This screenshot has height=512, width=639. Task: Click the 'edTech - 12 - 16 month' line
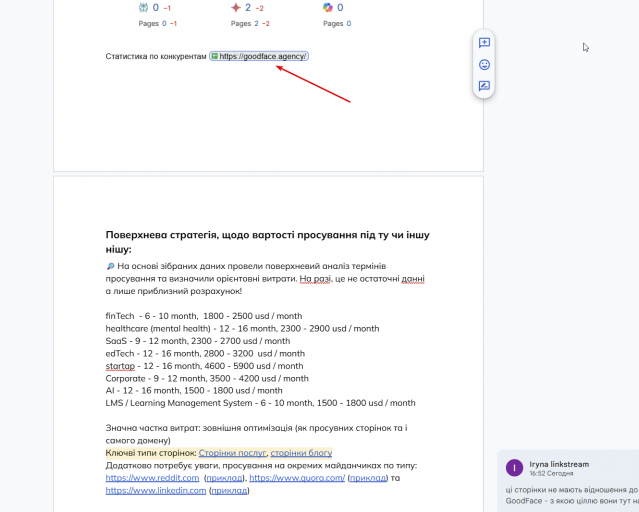pos(205,353)
